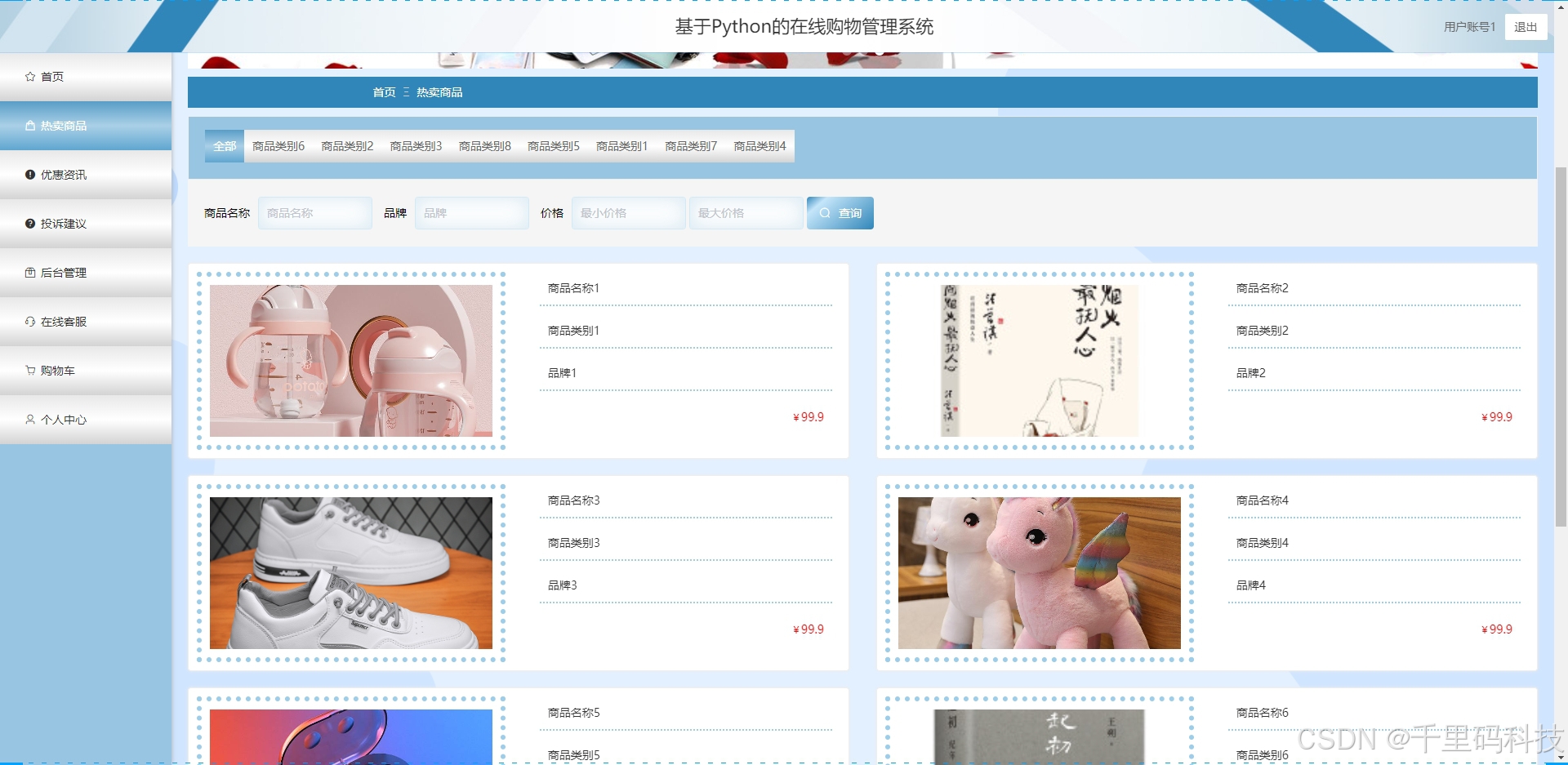
Task: Click the 查询 search button
Action: coord(840,213)
